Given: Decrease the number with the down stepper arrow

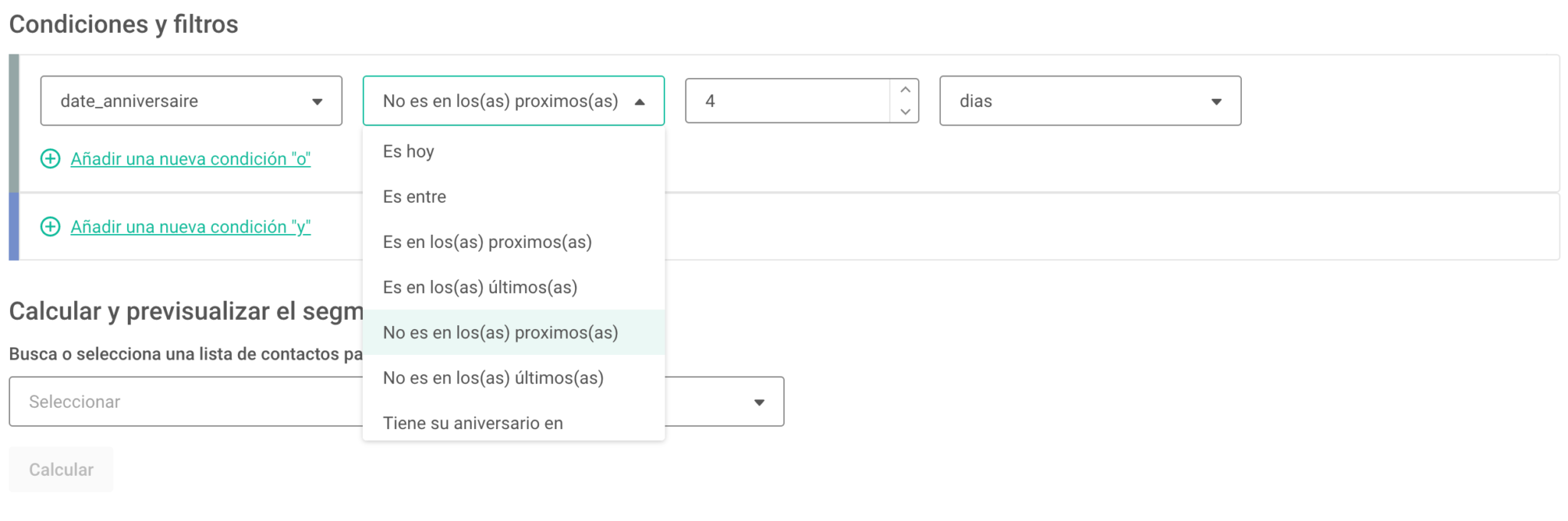Looking at the screenshot, I should tap(905, 112).
